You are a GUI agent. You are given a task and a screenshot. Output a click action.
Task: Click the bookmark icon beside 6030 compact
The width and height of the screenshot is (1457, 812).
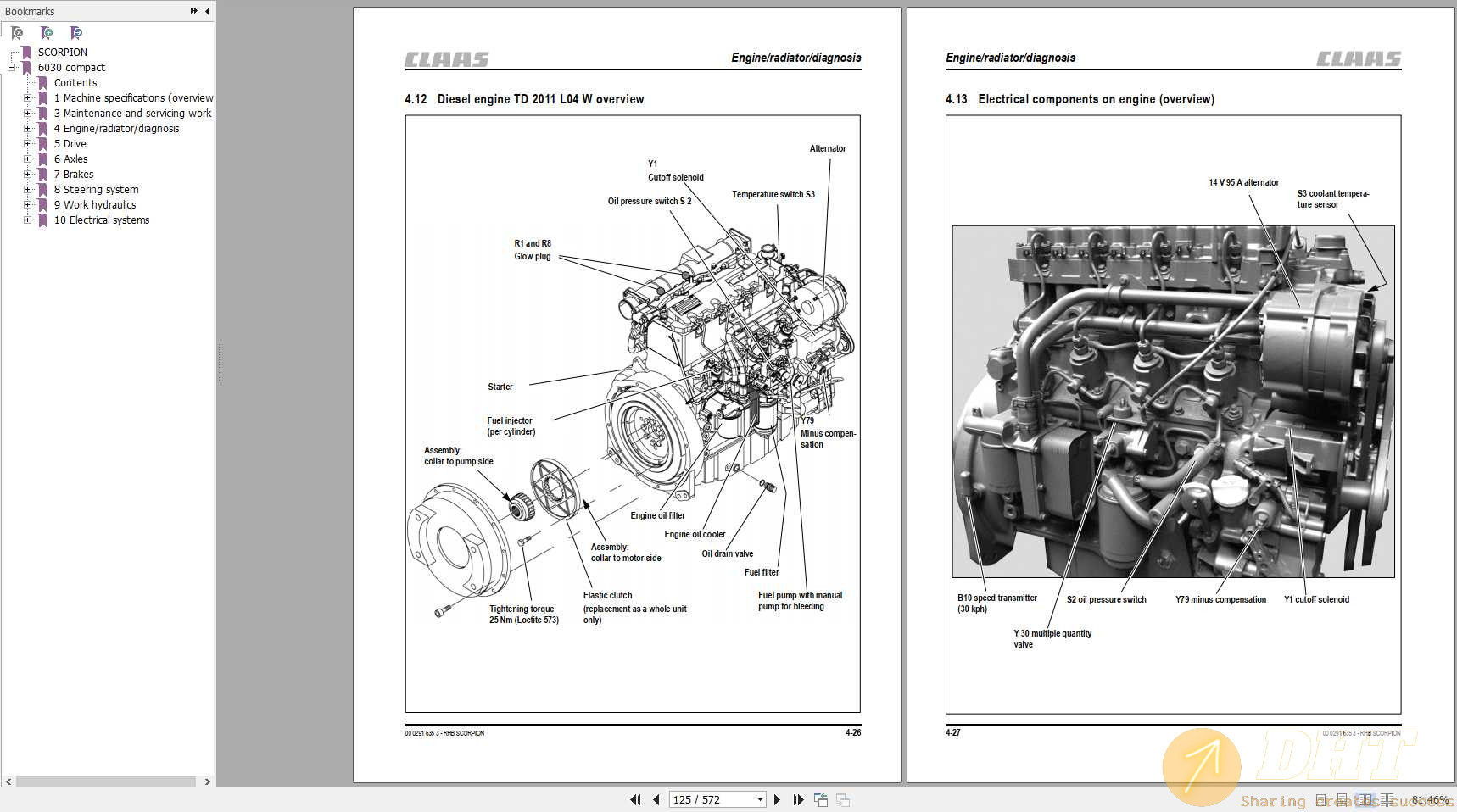coord(26,68)
